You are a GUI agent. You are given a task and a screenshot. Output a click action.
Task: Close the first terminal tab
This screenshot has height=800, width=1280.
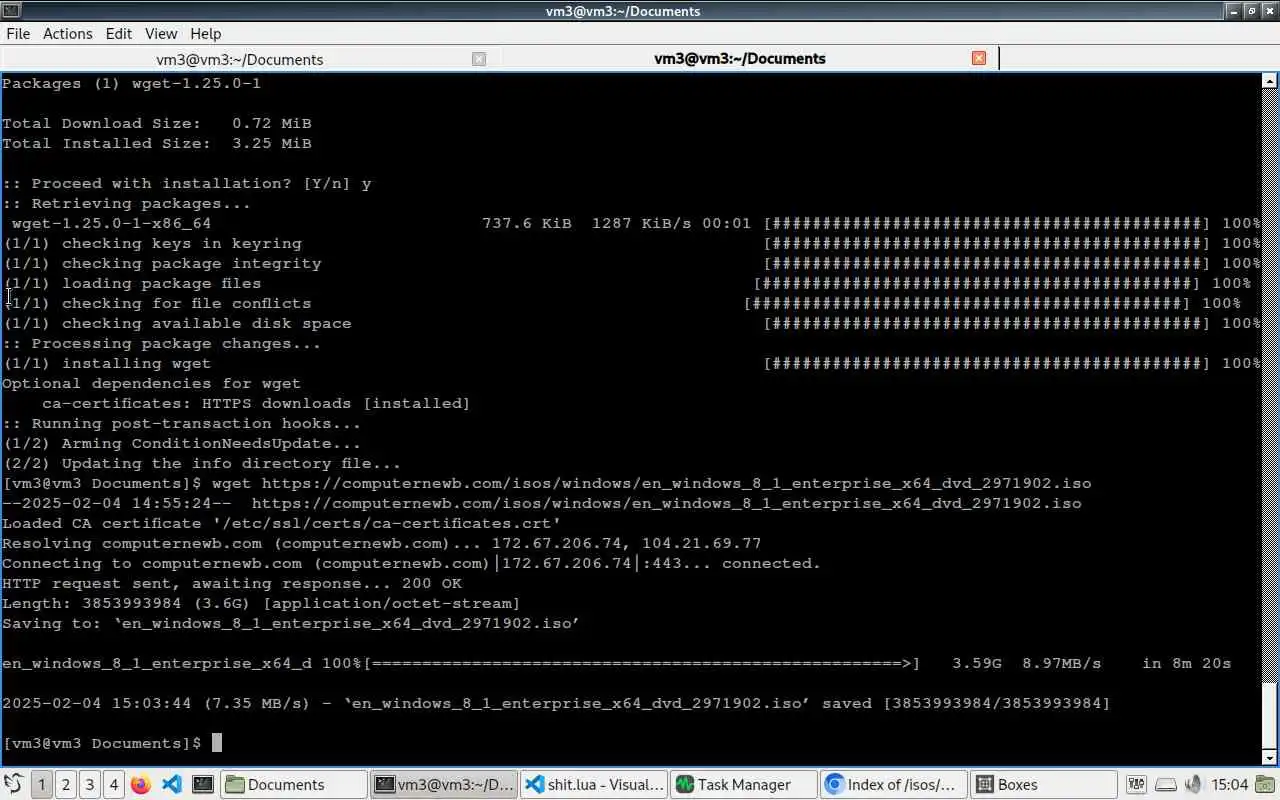click(x=479, y=59)
